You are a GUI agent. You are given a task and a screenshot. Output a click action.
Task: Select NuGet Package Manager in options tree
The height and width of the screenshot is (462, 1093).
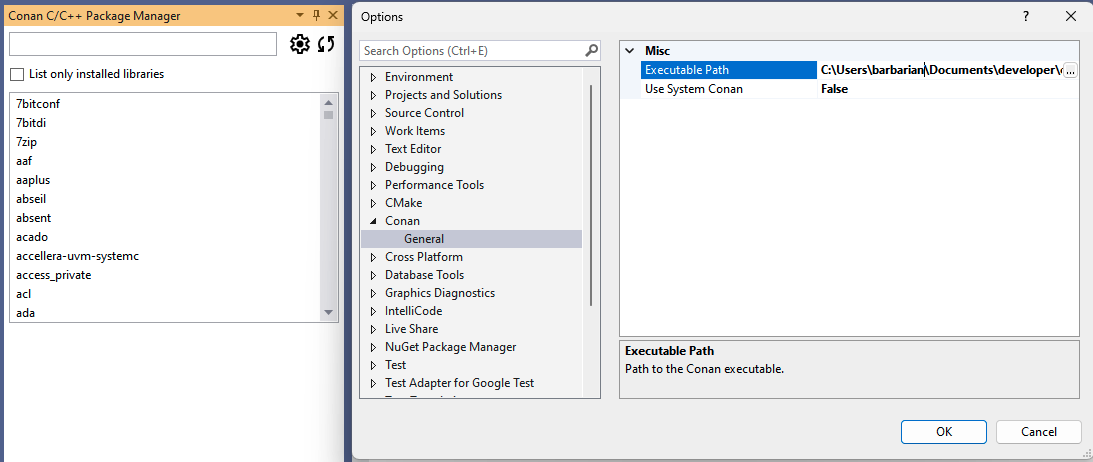pyautogui.click(x=450, y=347)
